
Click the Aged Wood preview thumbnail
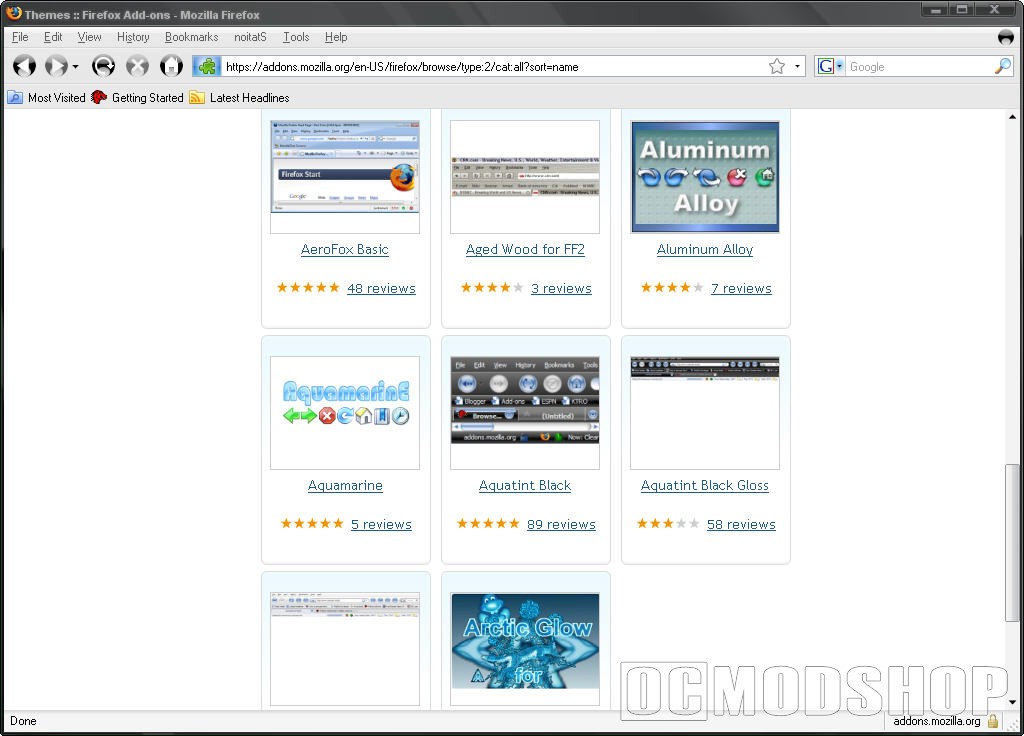click(525, 177)
